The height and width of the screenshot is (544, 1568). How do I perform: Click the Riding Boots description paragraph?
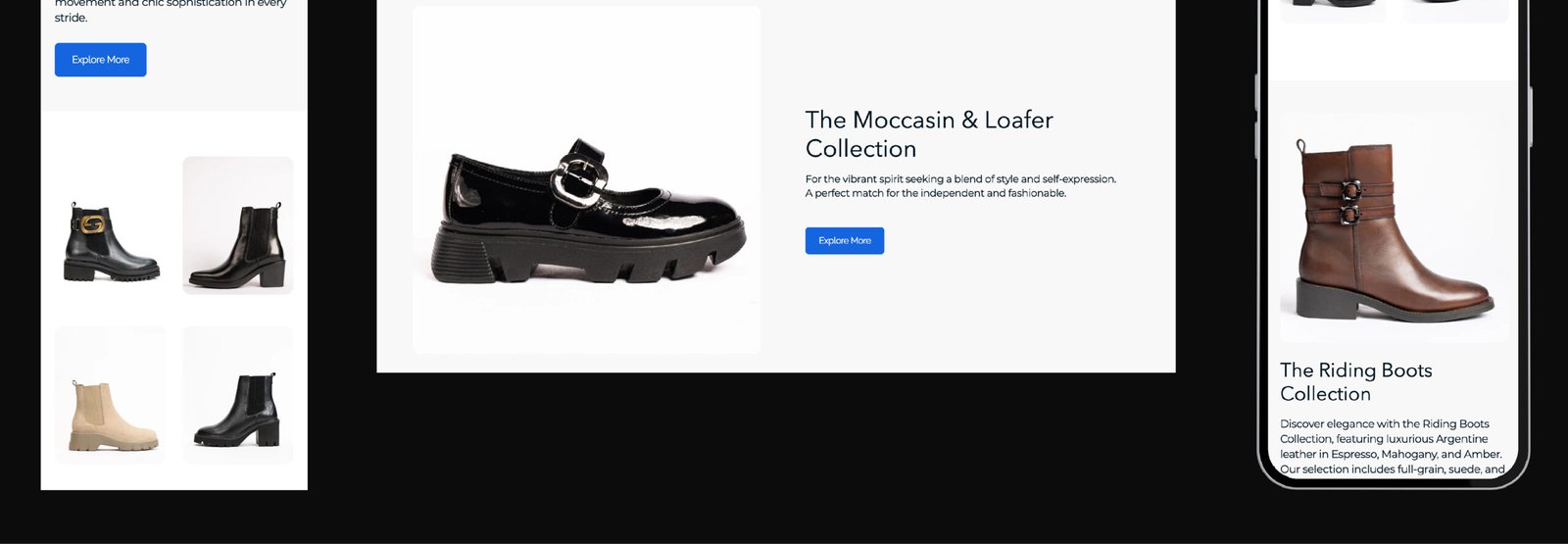pyautogui.click(x=1393, y=447)
